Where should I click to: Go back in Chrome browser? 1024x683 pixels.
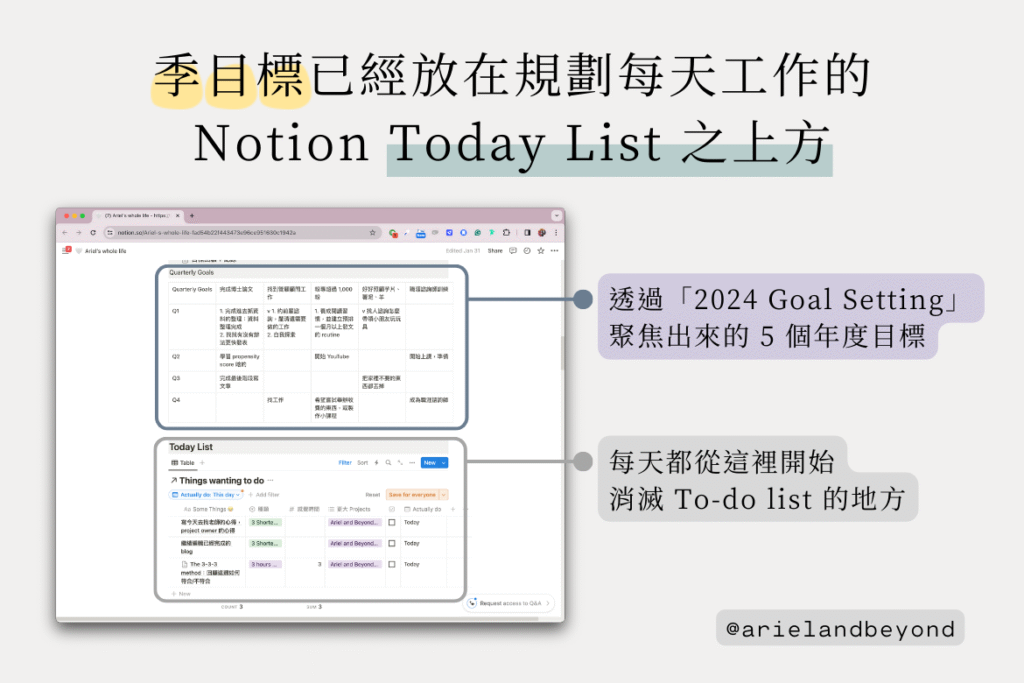point(65,233)
